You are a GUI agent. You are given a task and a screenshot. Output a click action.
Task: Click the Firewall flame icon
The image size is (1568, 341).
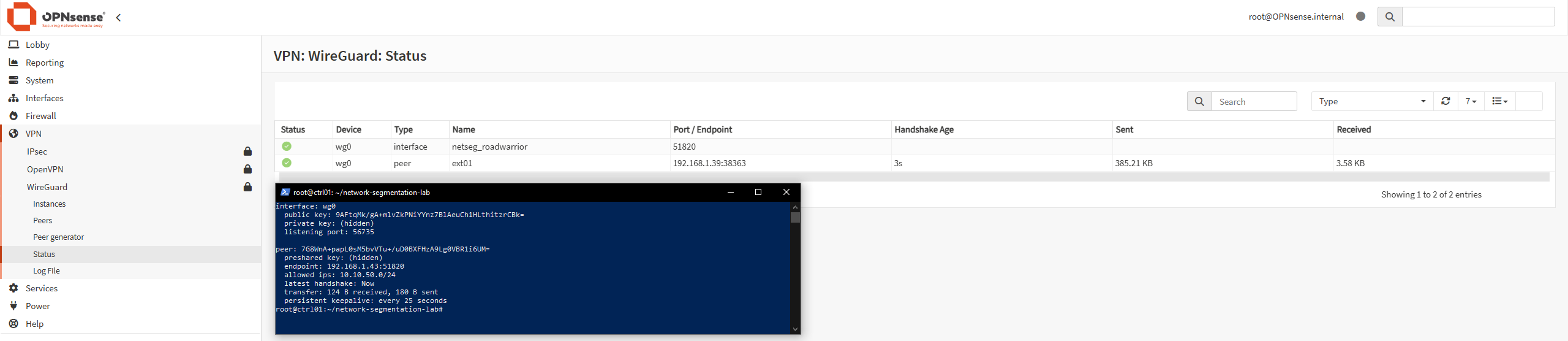click(13, 116)
